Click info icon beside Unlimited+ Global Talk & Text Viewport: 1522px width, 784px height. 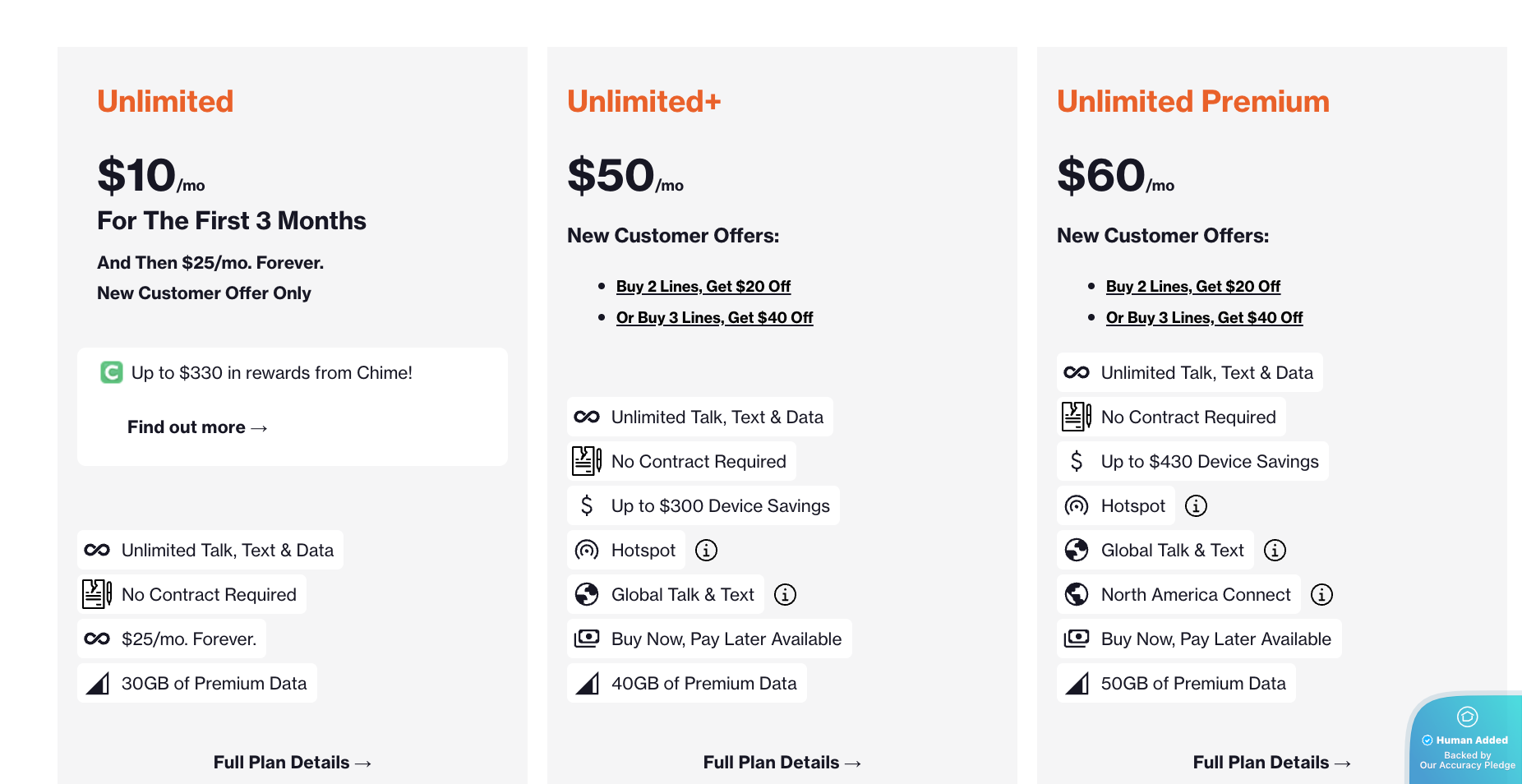click(785, 594)
